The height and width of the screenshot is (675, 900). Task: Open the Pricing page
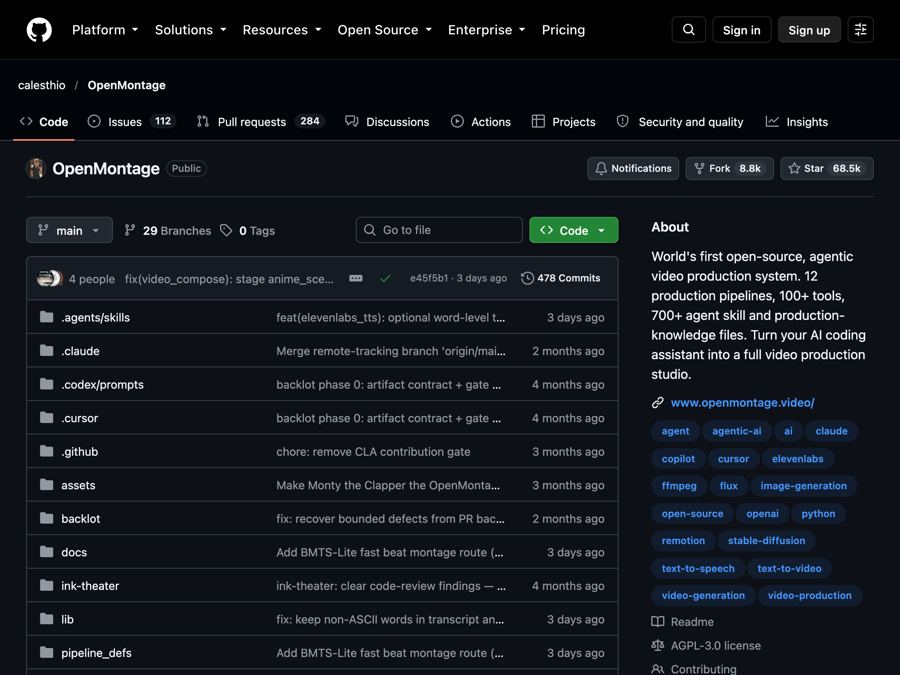563,30
